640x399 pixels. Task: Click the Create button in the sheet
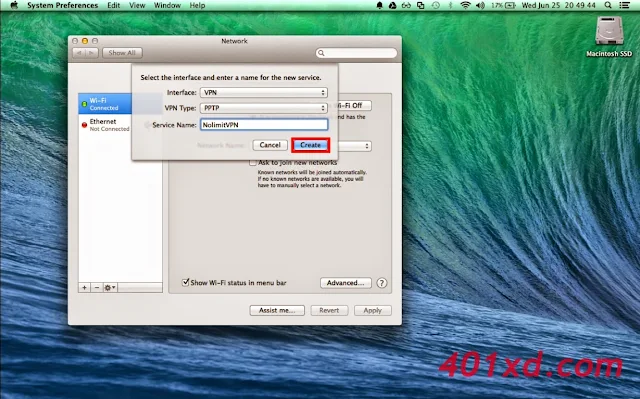point(310,145)
